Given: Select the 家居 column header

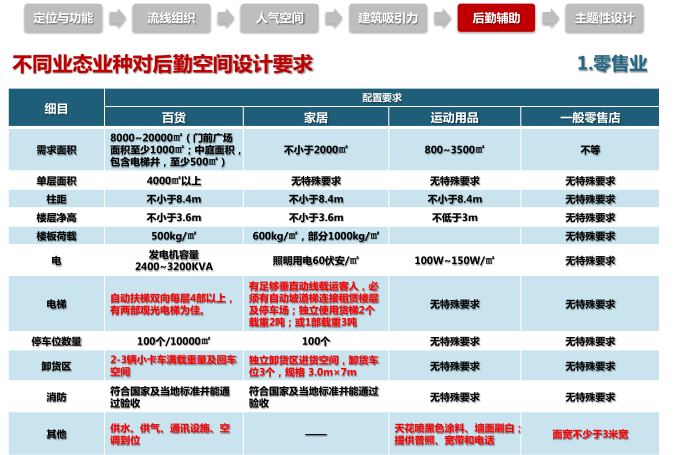Looking at the screenshot, I should tap(315, 117).
